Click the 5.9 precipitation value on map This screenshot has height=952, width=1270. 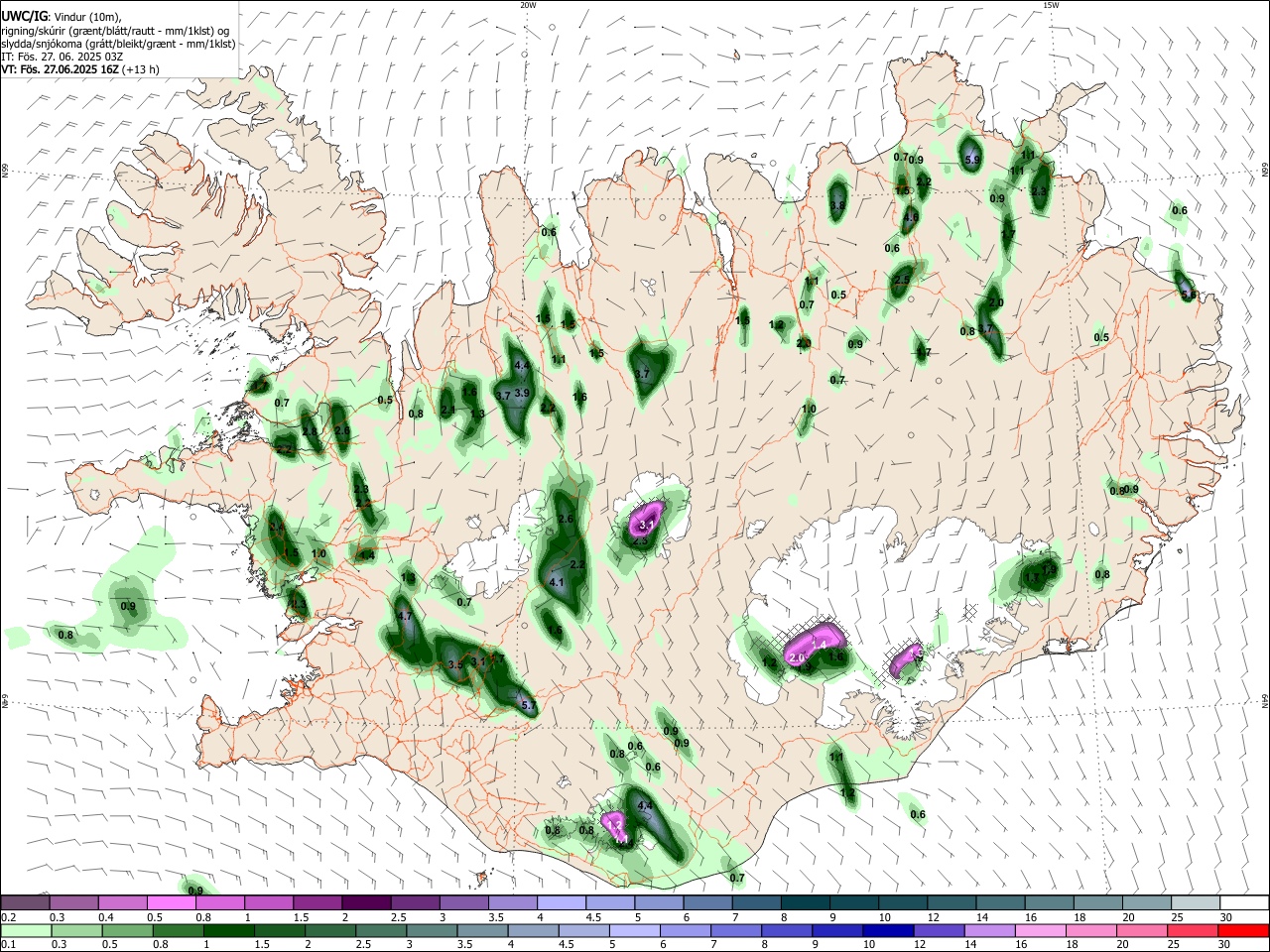(972, 160)
